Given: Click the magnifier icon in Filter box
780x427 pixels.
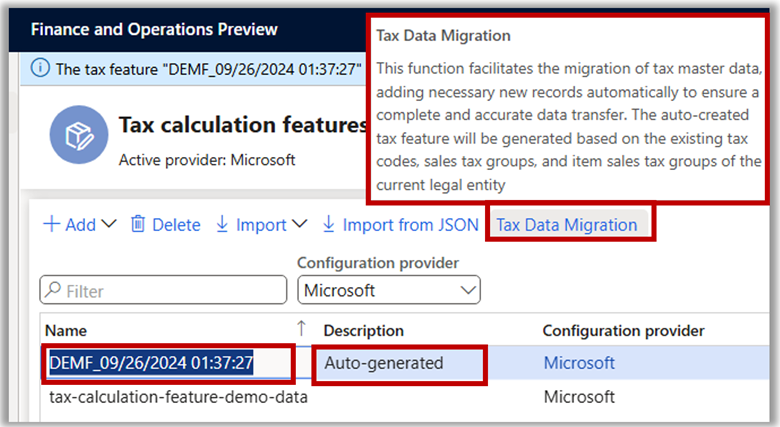Looking at the screenshot, I should pyautogui.click(x=53, y=290).
